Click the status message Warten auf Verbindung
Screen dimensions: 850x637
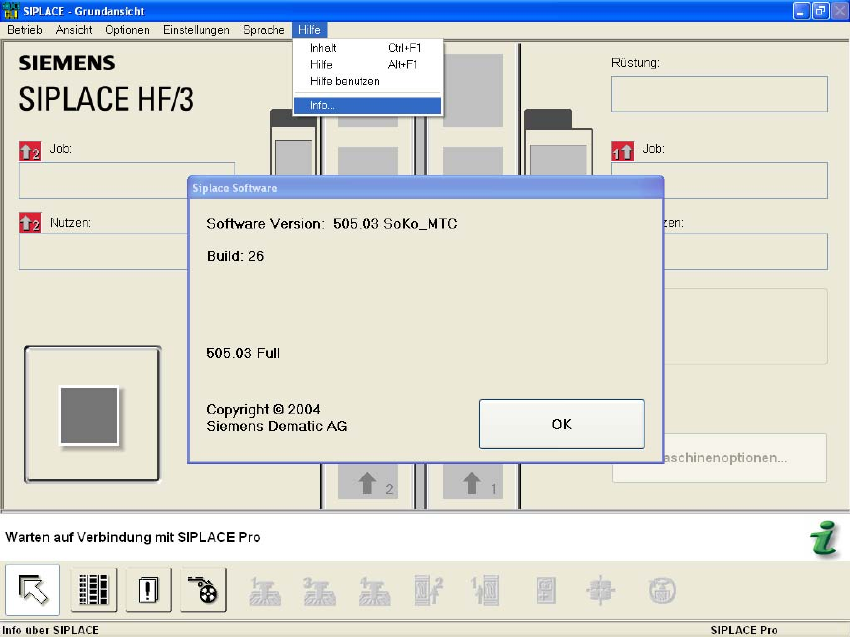pyautogui.click(x=133, y=537)
